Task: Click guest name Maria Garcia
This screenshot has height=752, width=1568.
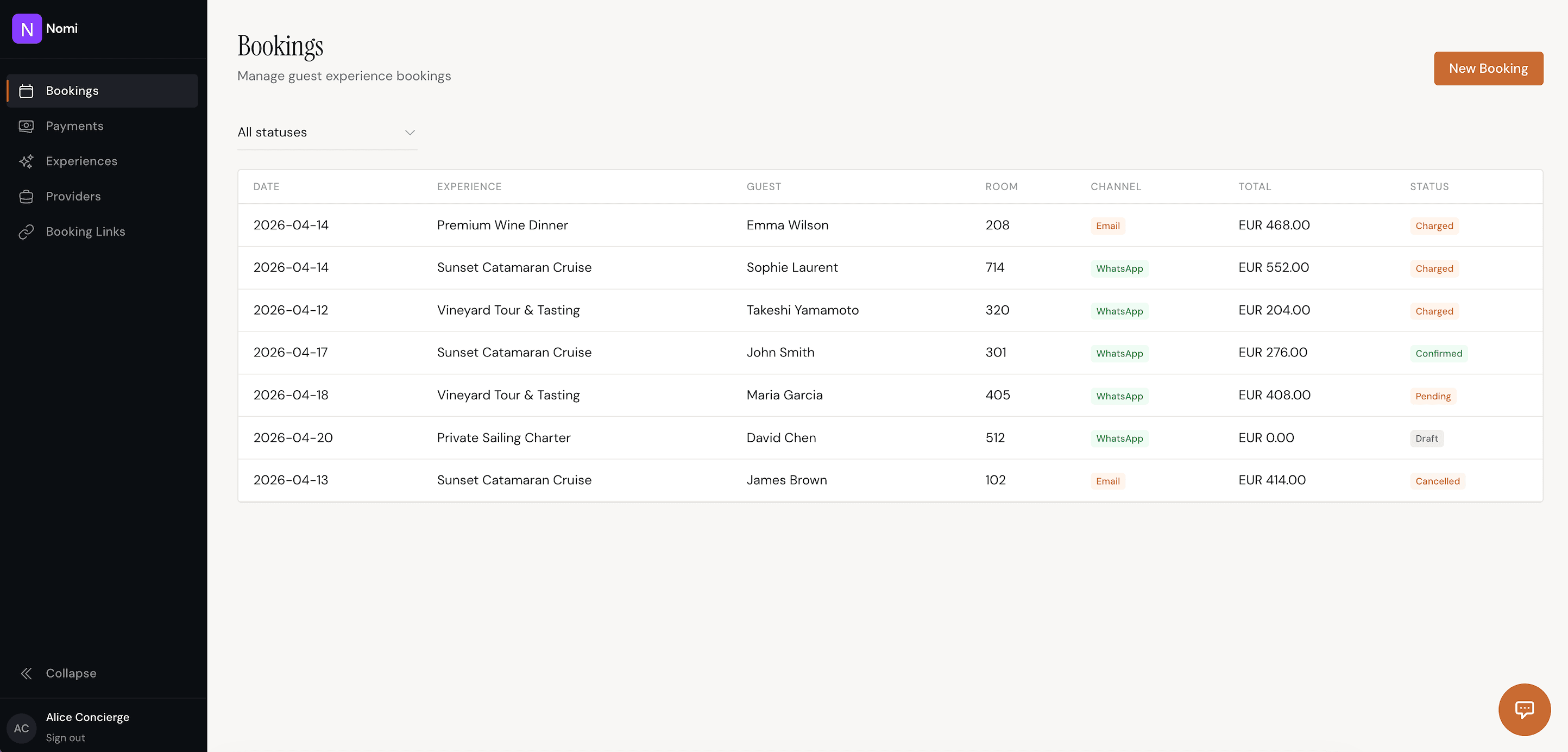Action: 784,395
